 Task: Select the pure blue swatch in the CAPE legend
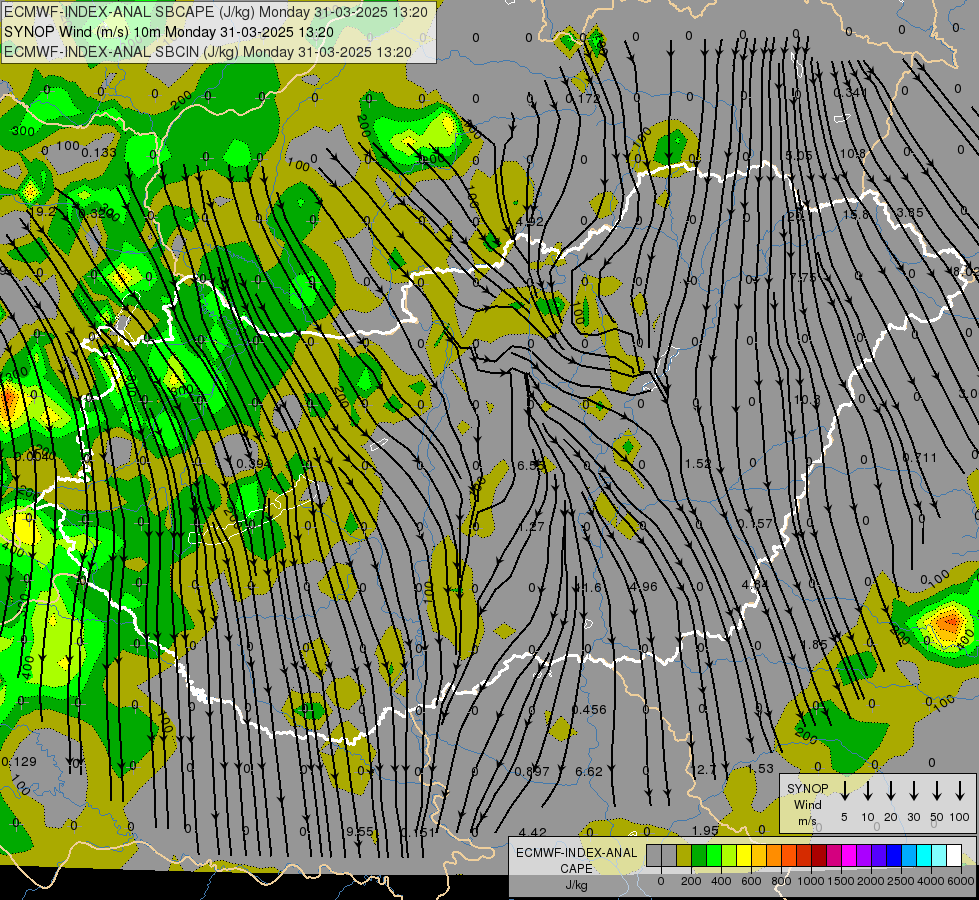tap(894, 855)
